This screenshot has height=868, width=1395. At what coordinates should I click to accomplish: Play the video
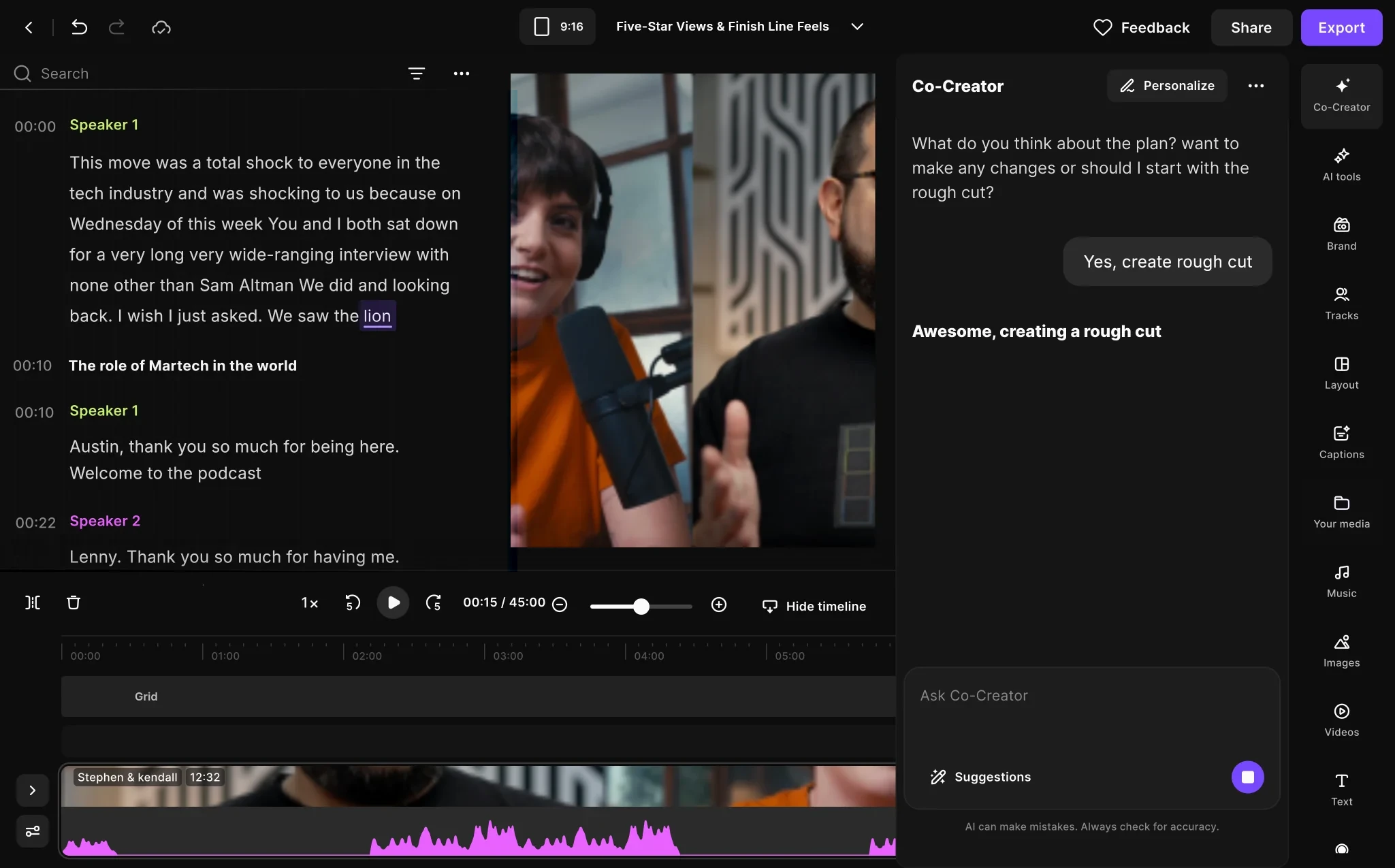pyautogui.click(x=393, y=602)
